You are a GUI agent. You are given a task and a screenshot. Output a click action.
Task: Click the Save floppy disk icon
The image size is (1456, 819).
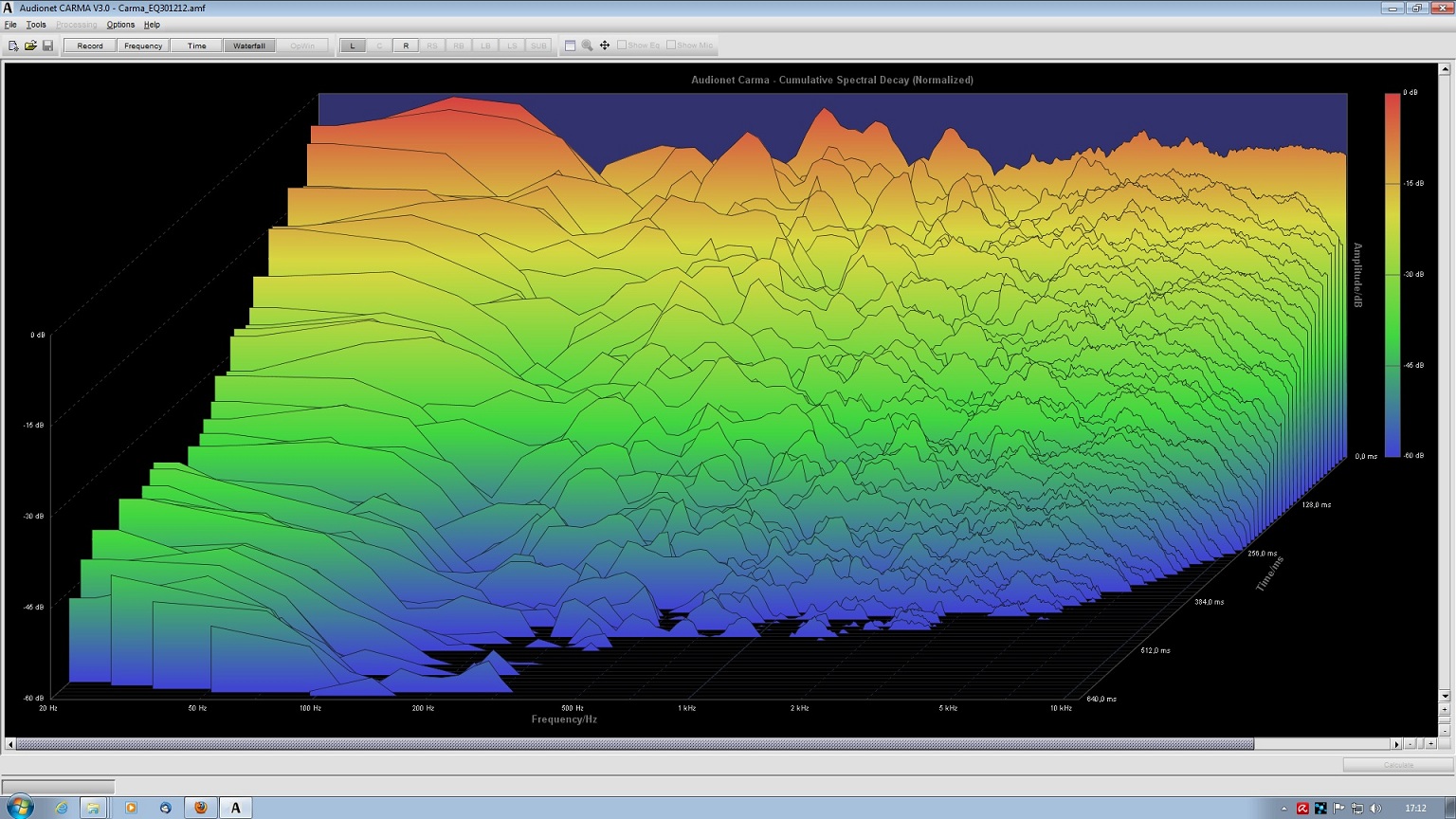click(x=47, y=45)
